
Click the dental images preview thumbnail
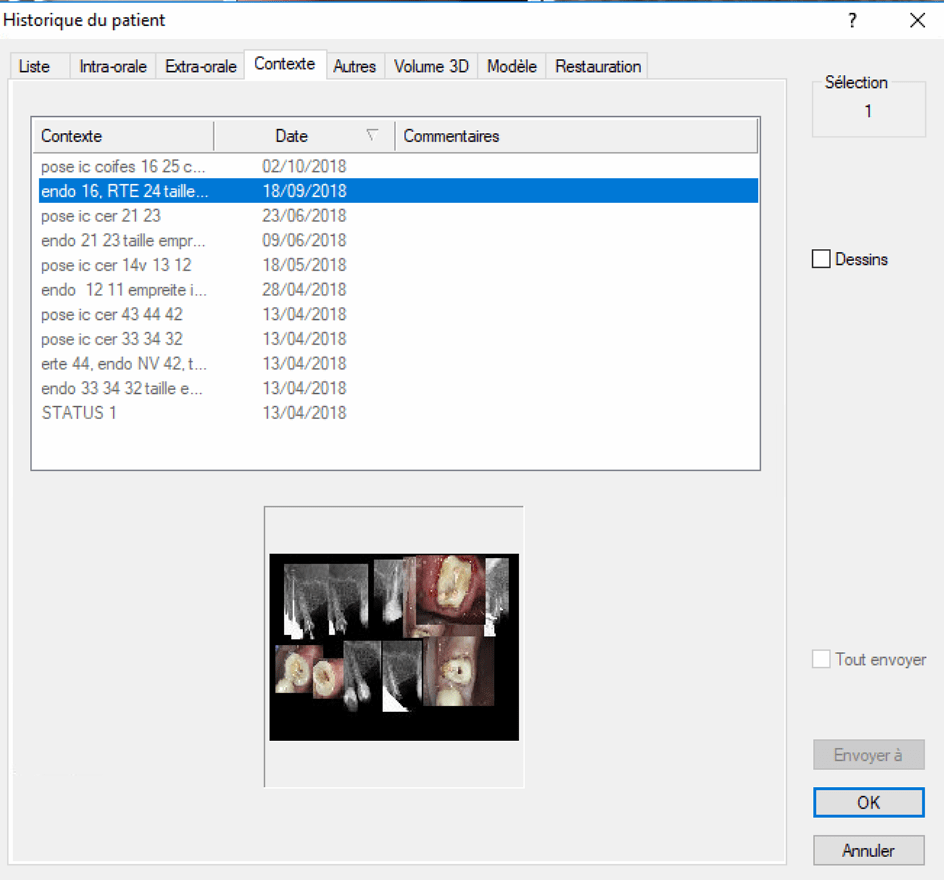click(x=394, y=646)
